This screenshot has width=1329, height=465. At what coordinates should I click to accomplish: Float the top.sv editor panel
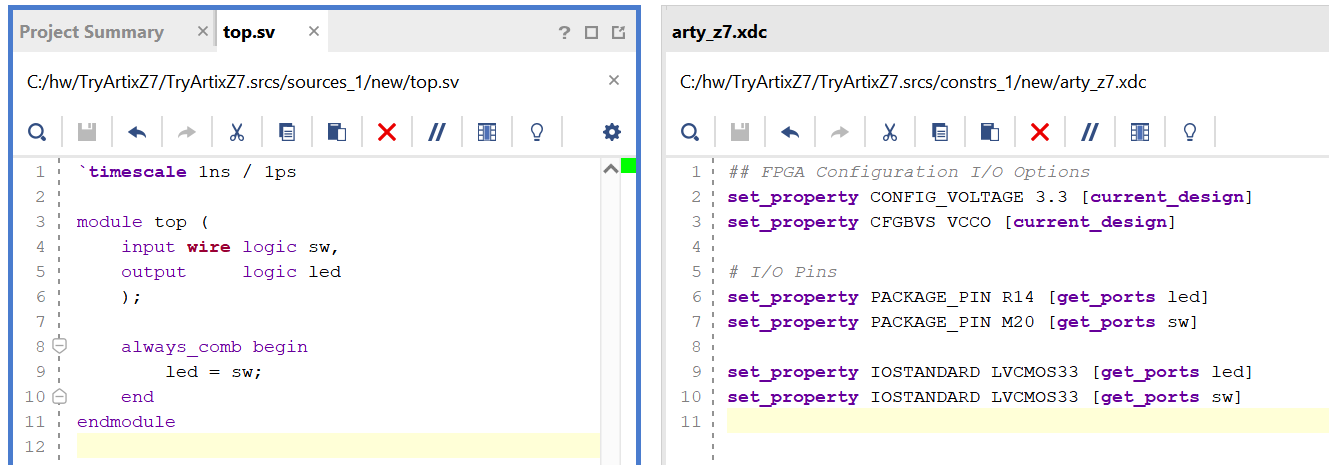pyautogui.click(x=619, y=33)
